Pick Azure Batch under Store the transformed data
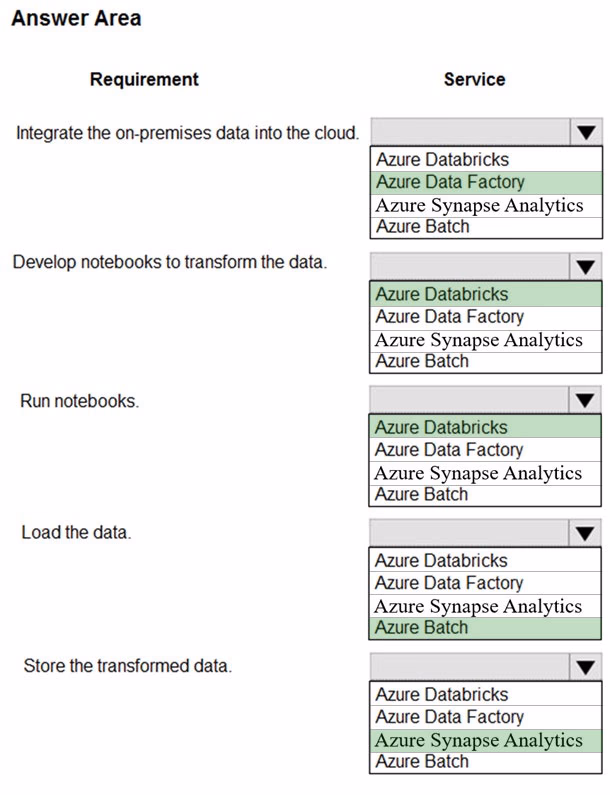 (486, 762)
